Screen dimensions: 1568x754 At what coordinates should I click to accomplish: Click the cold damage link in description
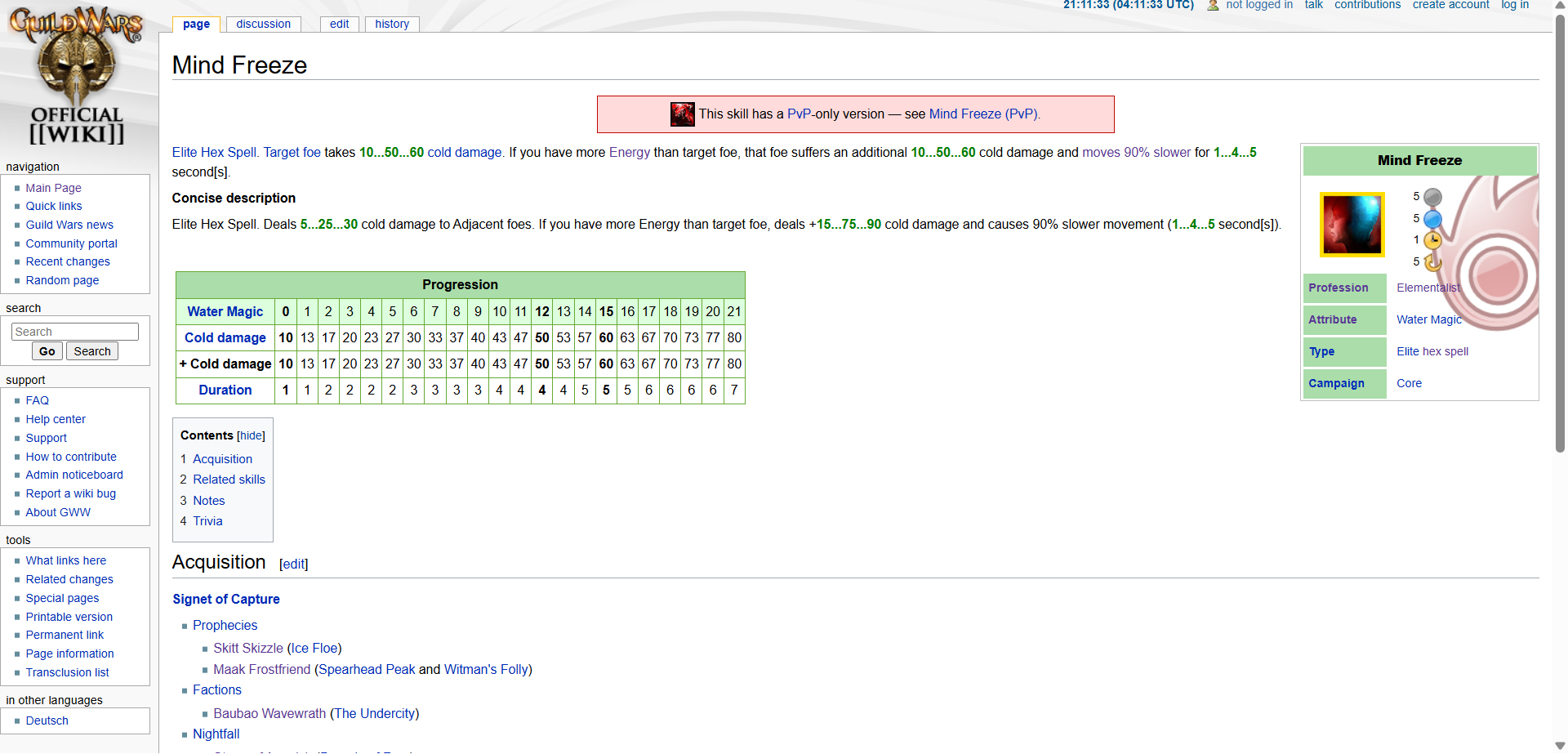tap(465, 153)
